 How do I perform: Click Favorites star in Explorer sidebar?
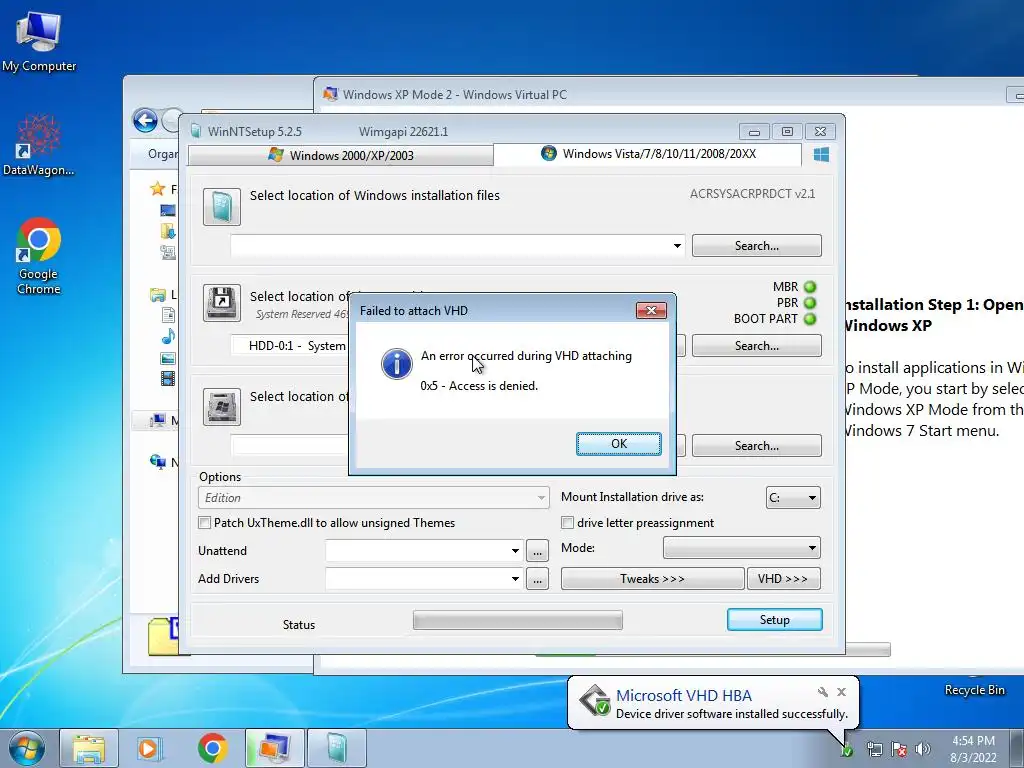point(157,189)
